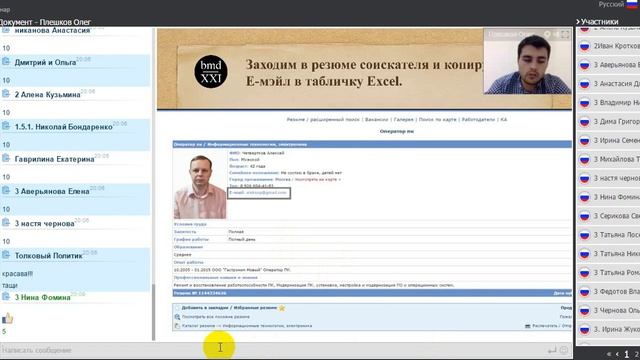
Task: Select participant 3 Чернова in the list
Action: [x=608, y=310]
